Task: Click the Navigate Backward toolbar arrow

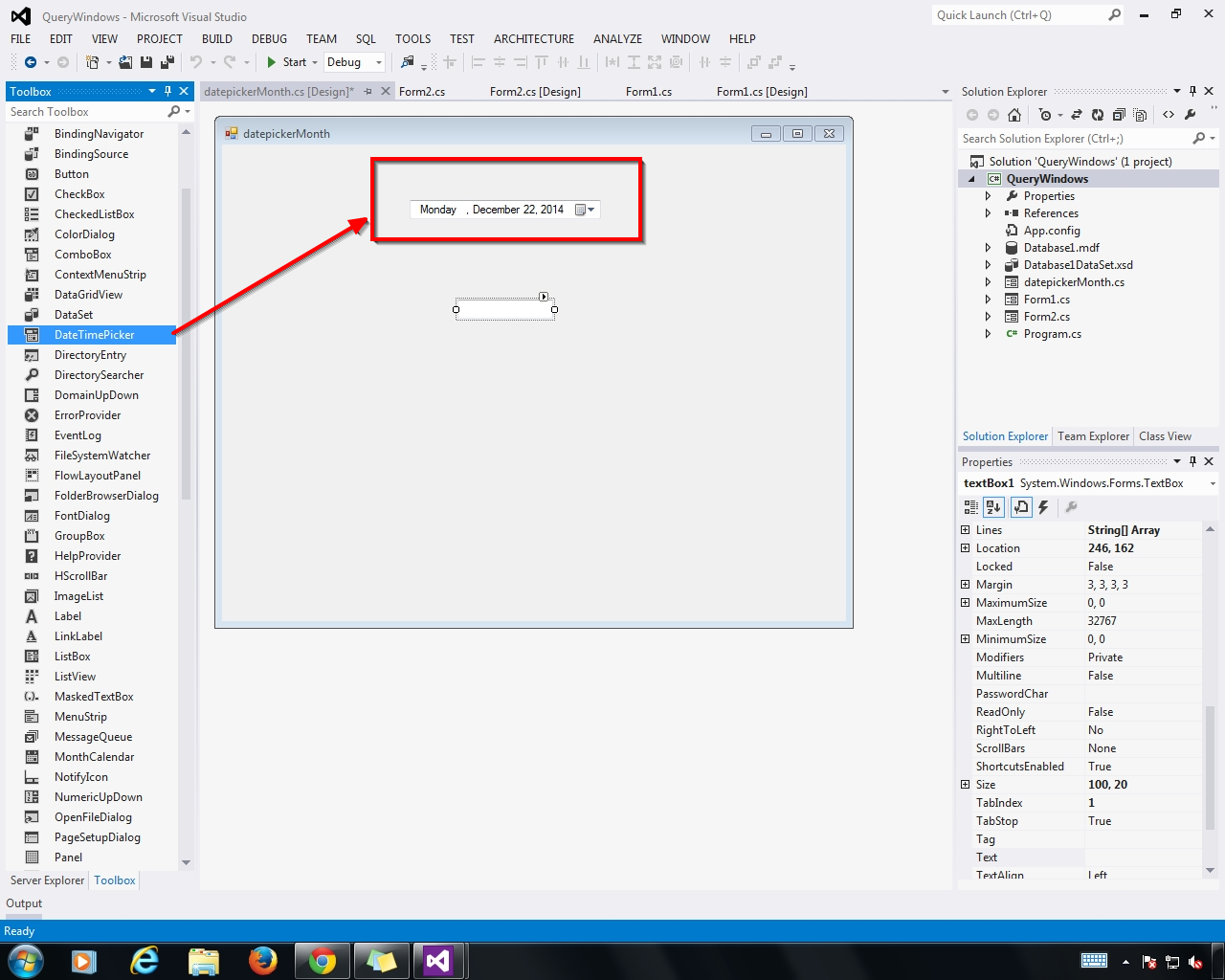Action: point(31,62)
